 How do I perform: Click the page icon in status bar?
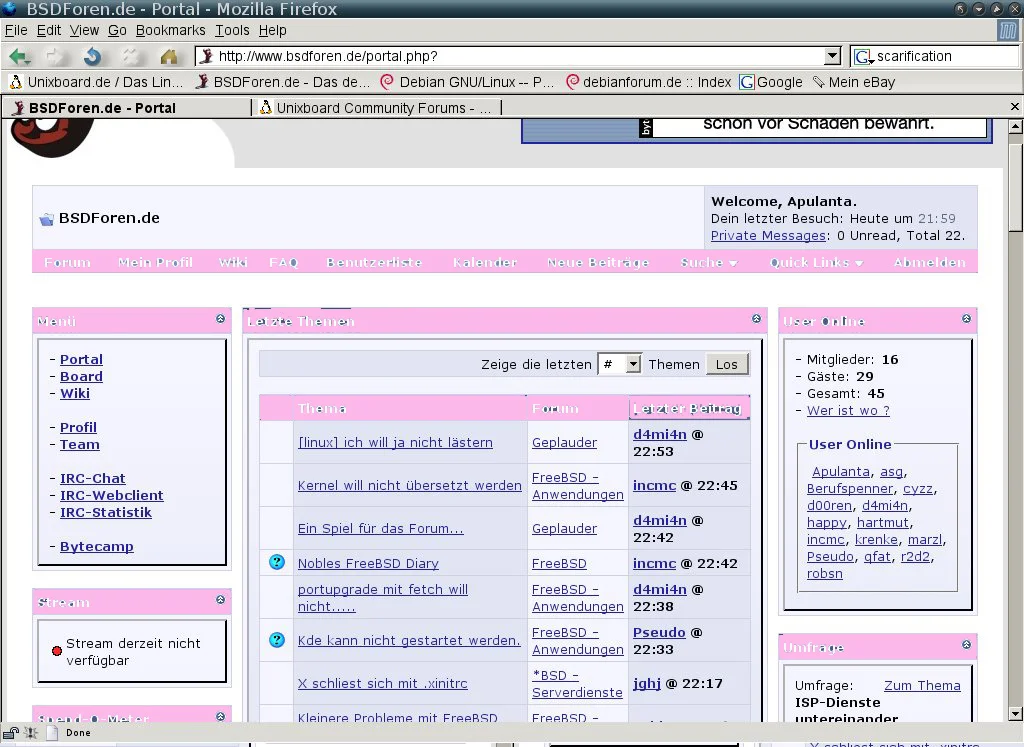tap(52, 733)
